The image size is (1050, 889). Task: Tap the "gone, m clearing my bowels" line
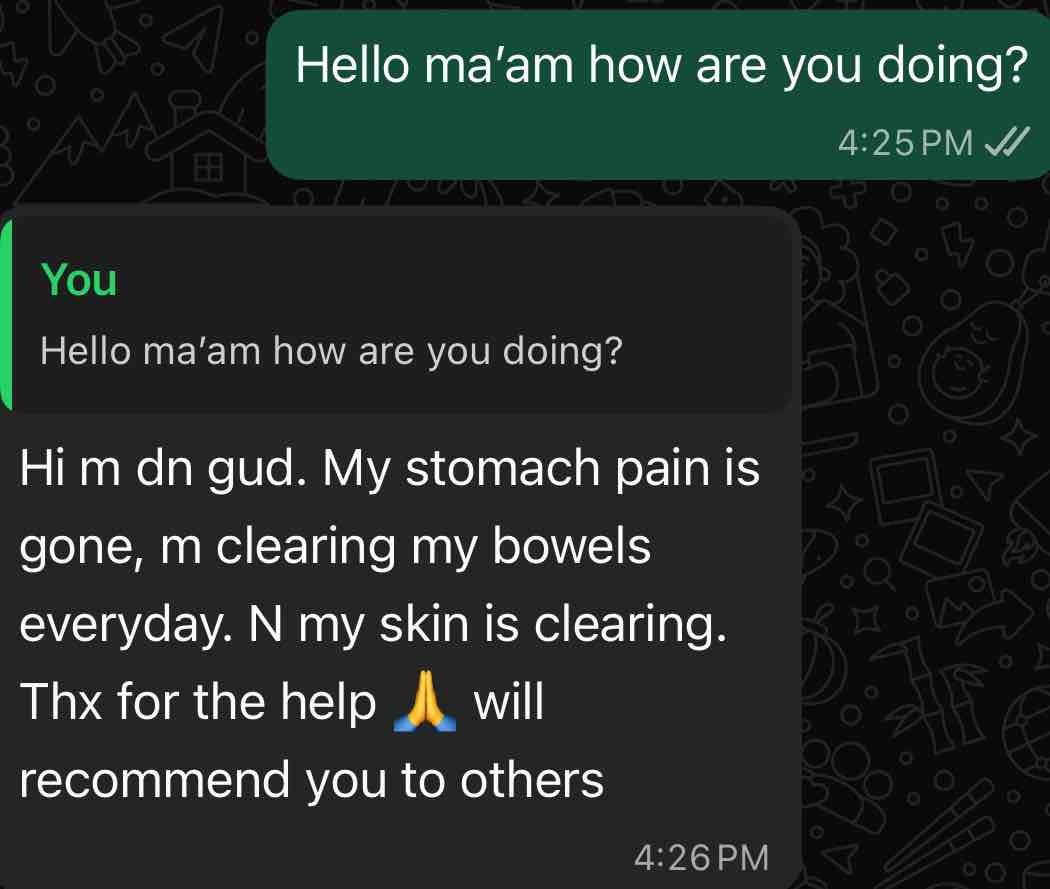tap(335, 548)
